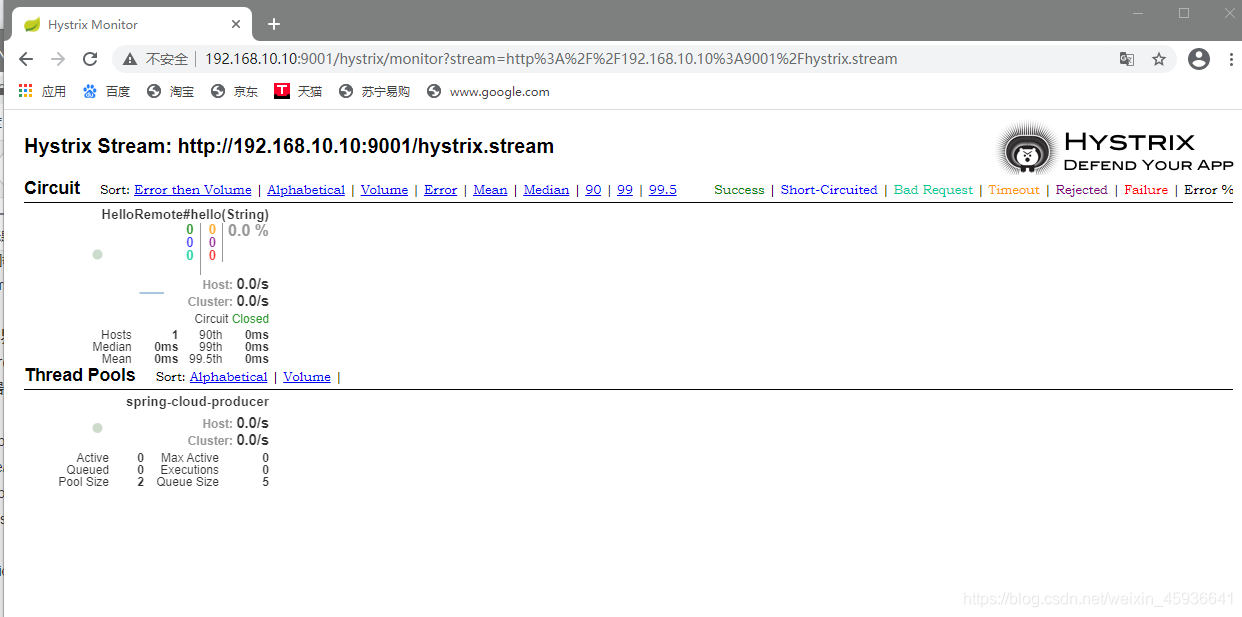Reload the Hystrix Monitor page

click(90, 59)
